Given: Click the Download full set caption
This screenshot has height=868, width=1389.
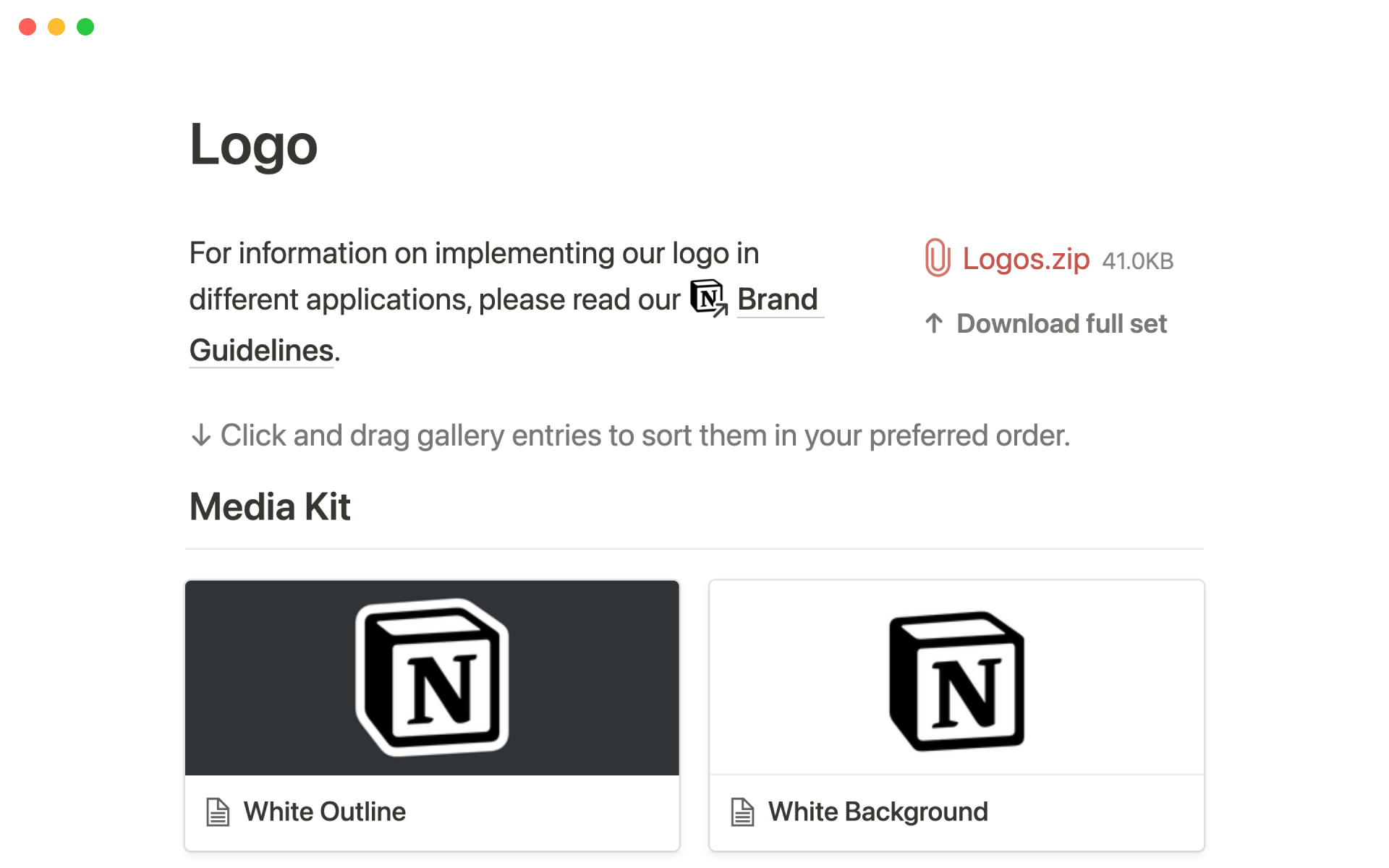Looking at the screenshot, I should click(1061, 324).
